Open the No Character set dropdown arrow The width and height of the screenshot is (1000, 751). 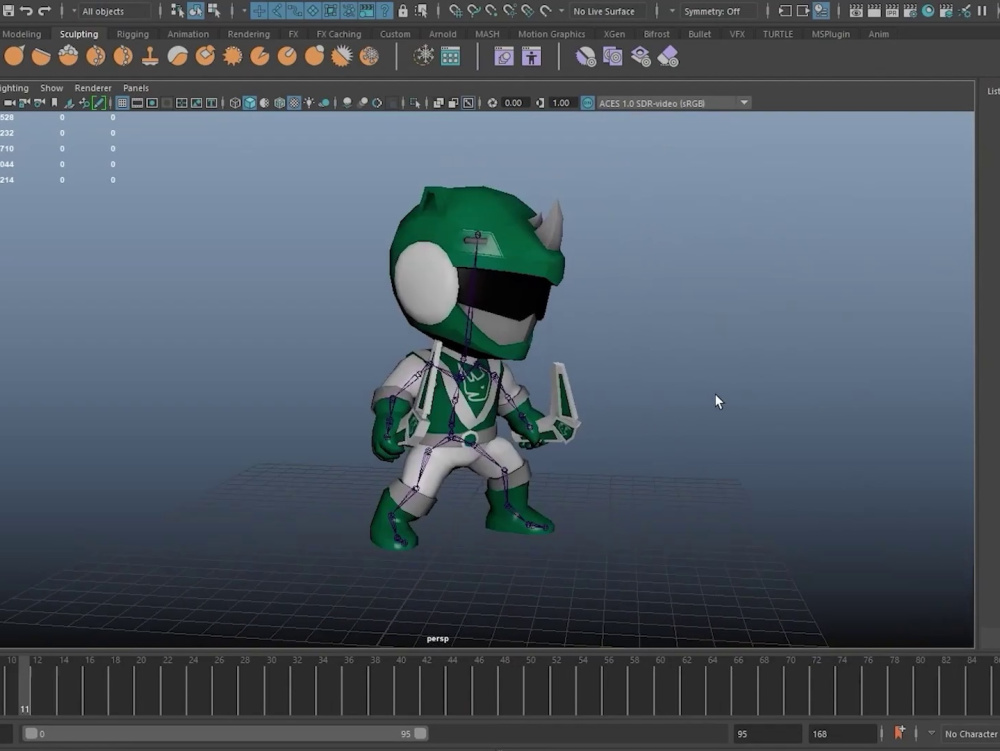pyautogui.click(x=931, y=733)
